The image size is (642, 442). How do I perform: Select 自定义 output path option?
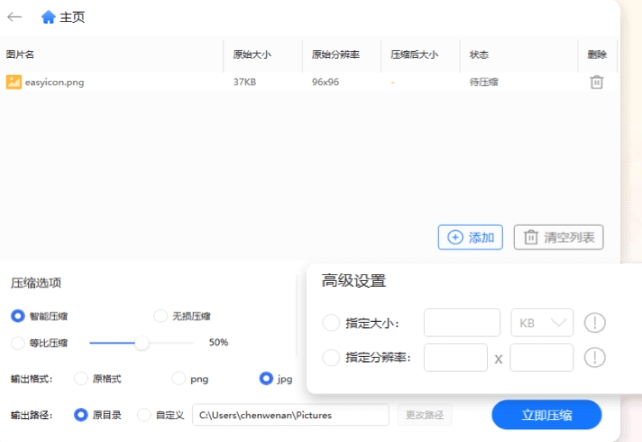coord(144,415)
